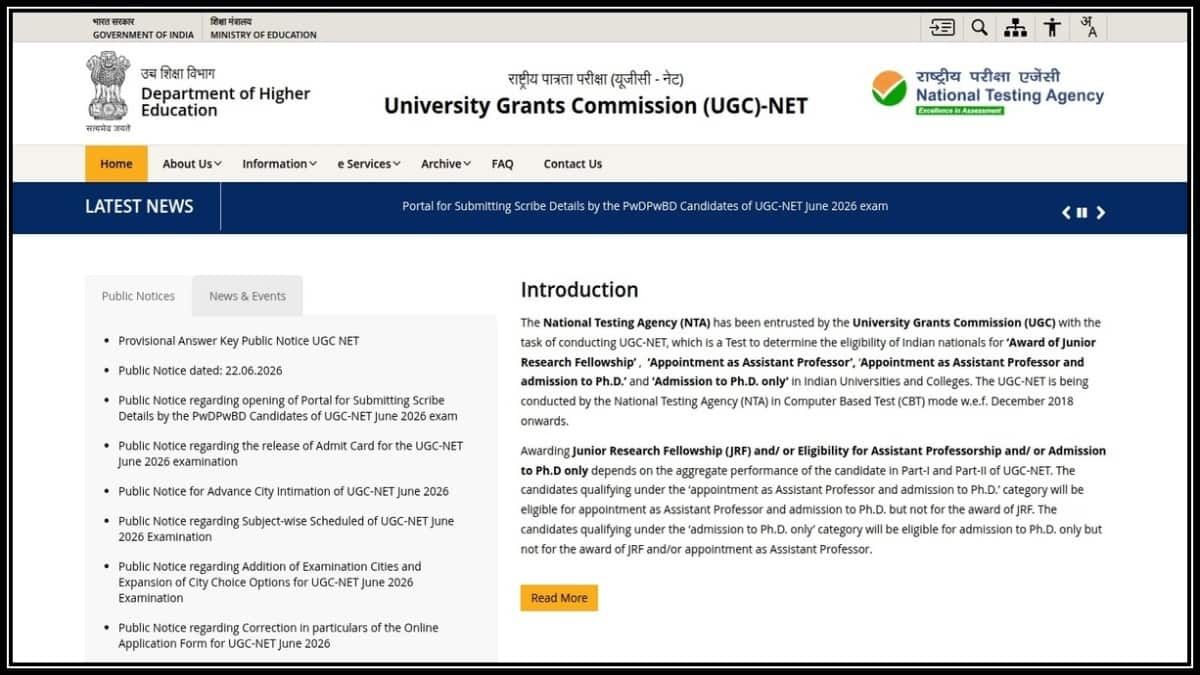Click the Introduction heading
Viewport: 1200px width, 675px height.
[x=579, y=290]
